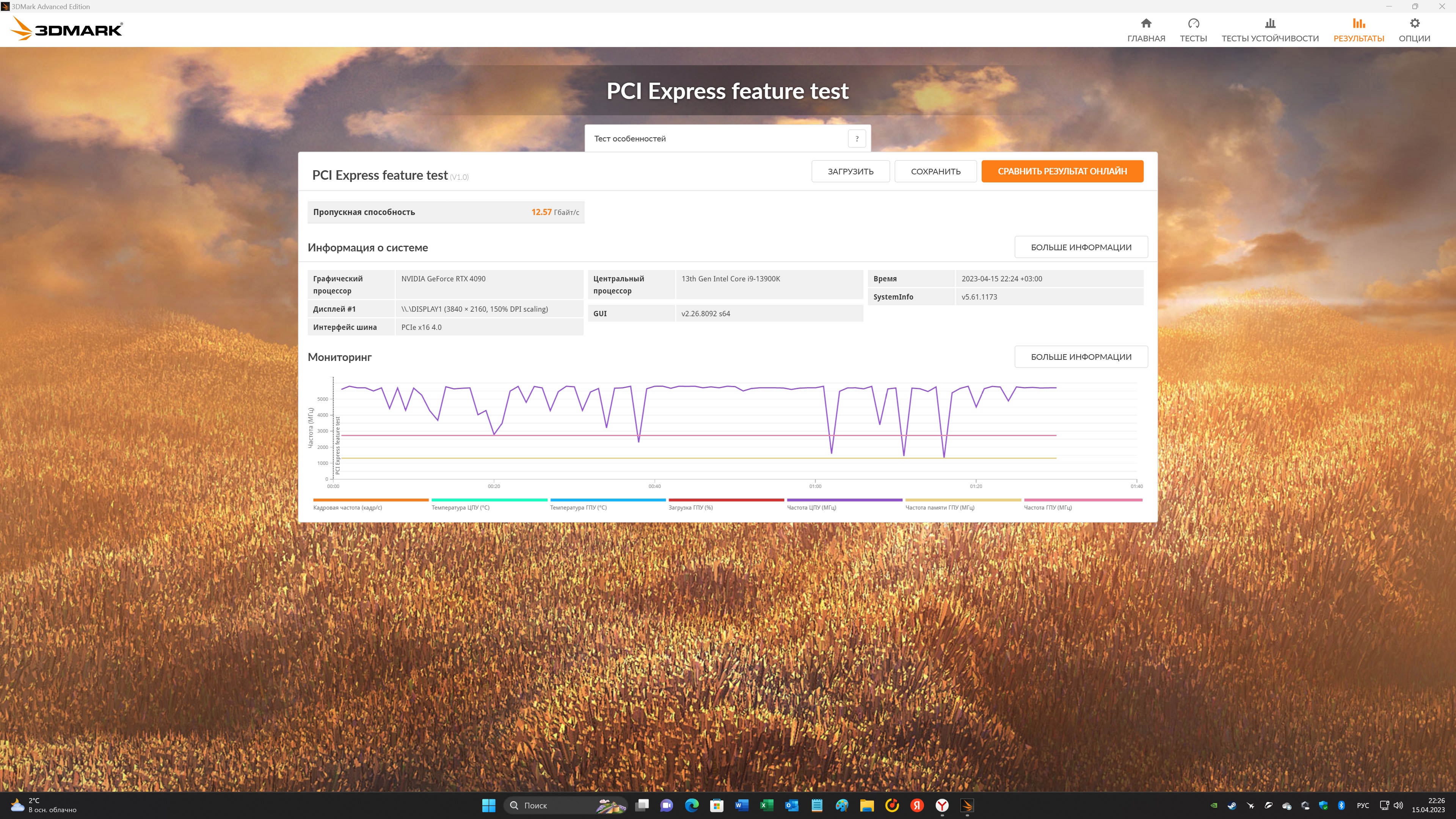Open Опции settings gear icon
The image size is (1456, 819).
pyautogui.click(x=1414, y=24)
